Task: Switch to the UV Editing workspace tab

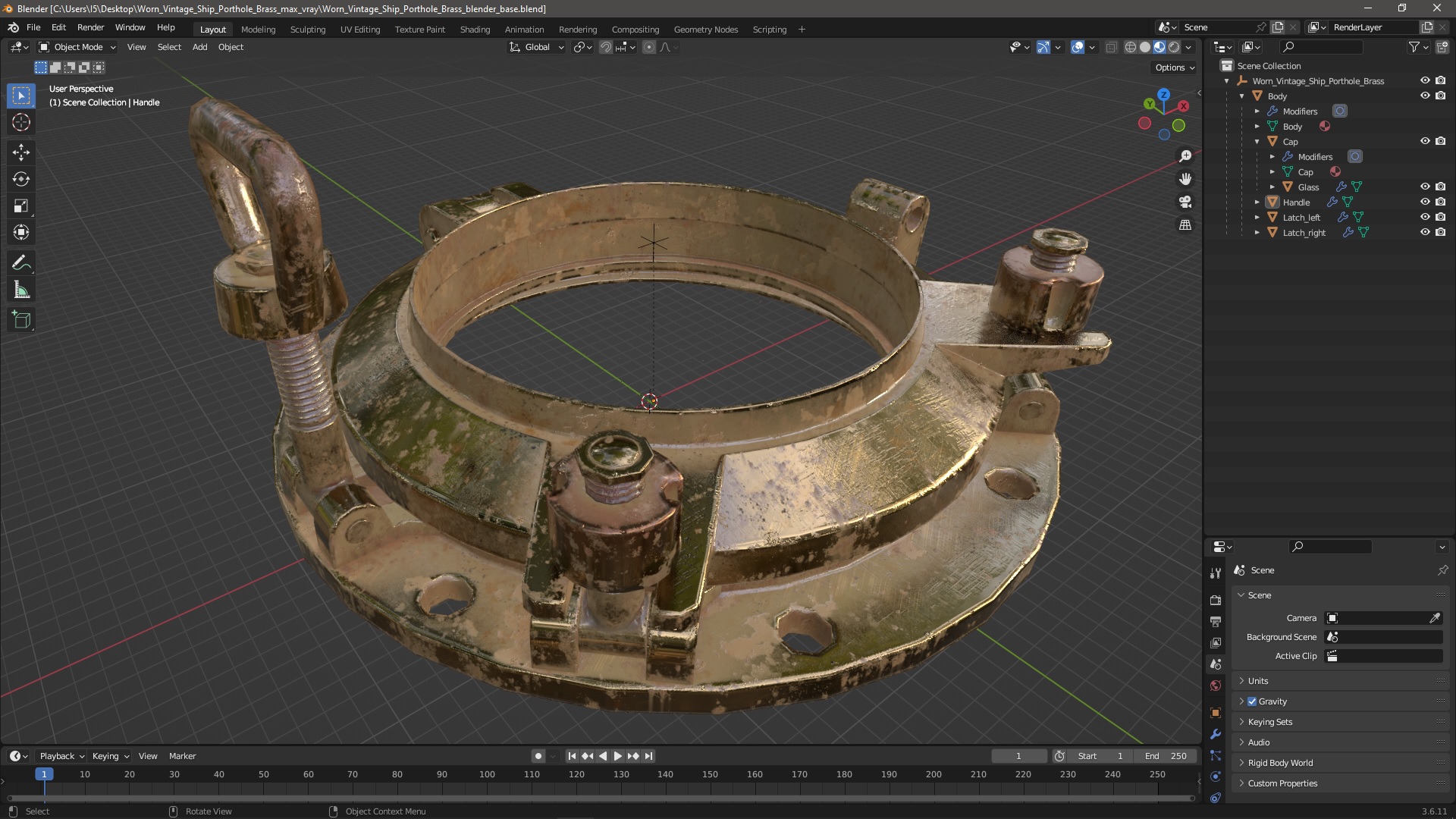Action: pos(359,30)
